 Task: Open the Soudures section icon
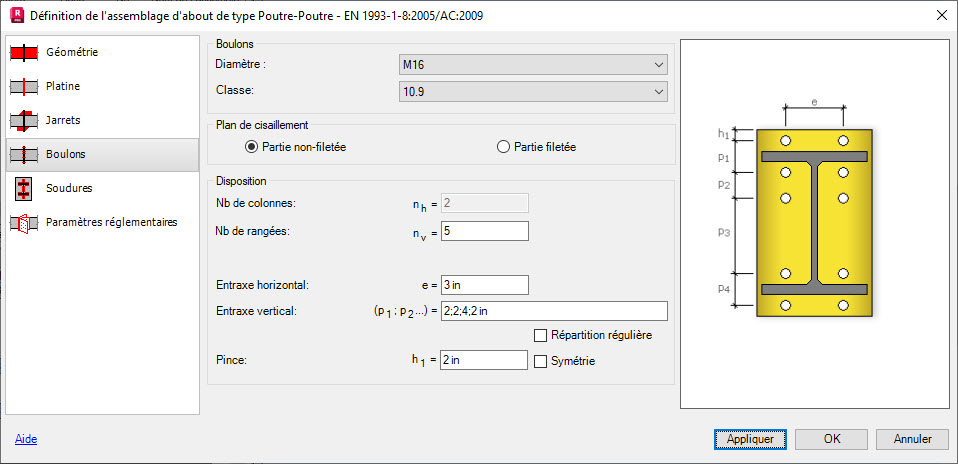24,188
